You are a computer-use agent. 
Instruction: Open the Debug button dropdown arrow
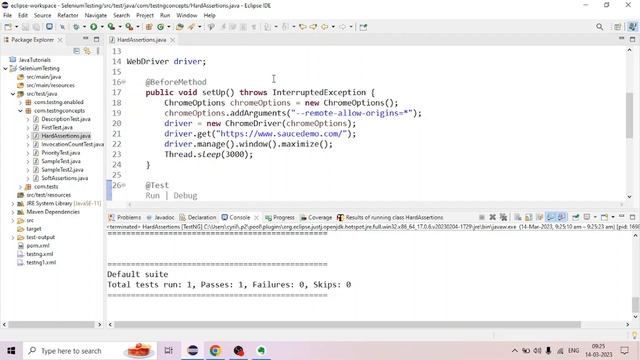click(84, 27)
